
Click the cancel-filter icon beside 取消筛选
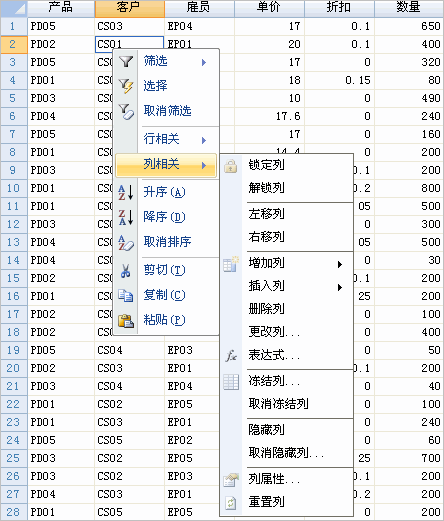[x=126, y=111]
